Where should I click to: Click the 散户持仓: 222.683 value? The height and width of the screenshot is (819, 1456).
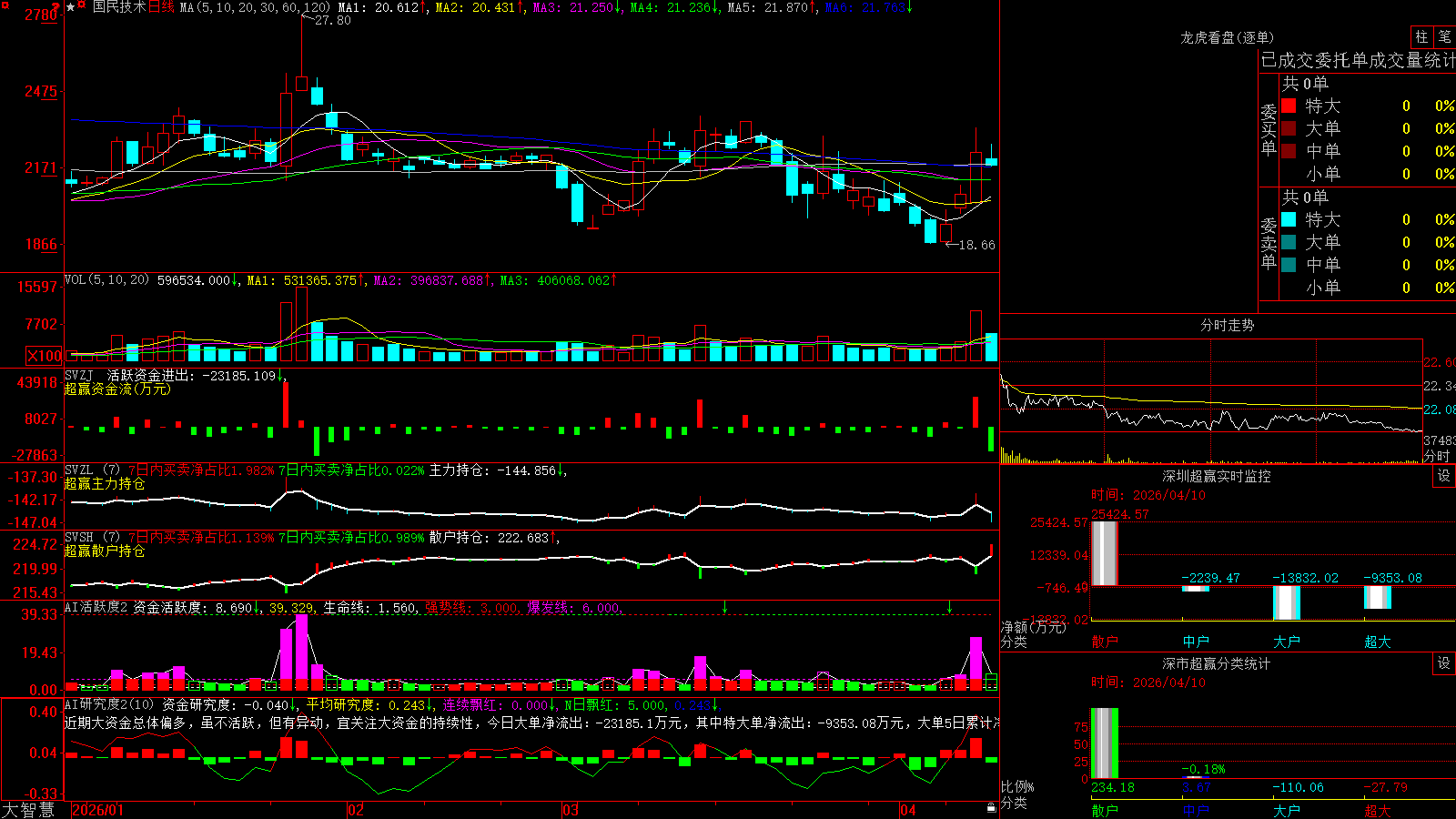[493, 538]
